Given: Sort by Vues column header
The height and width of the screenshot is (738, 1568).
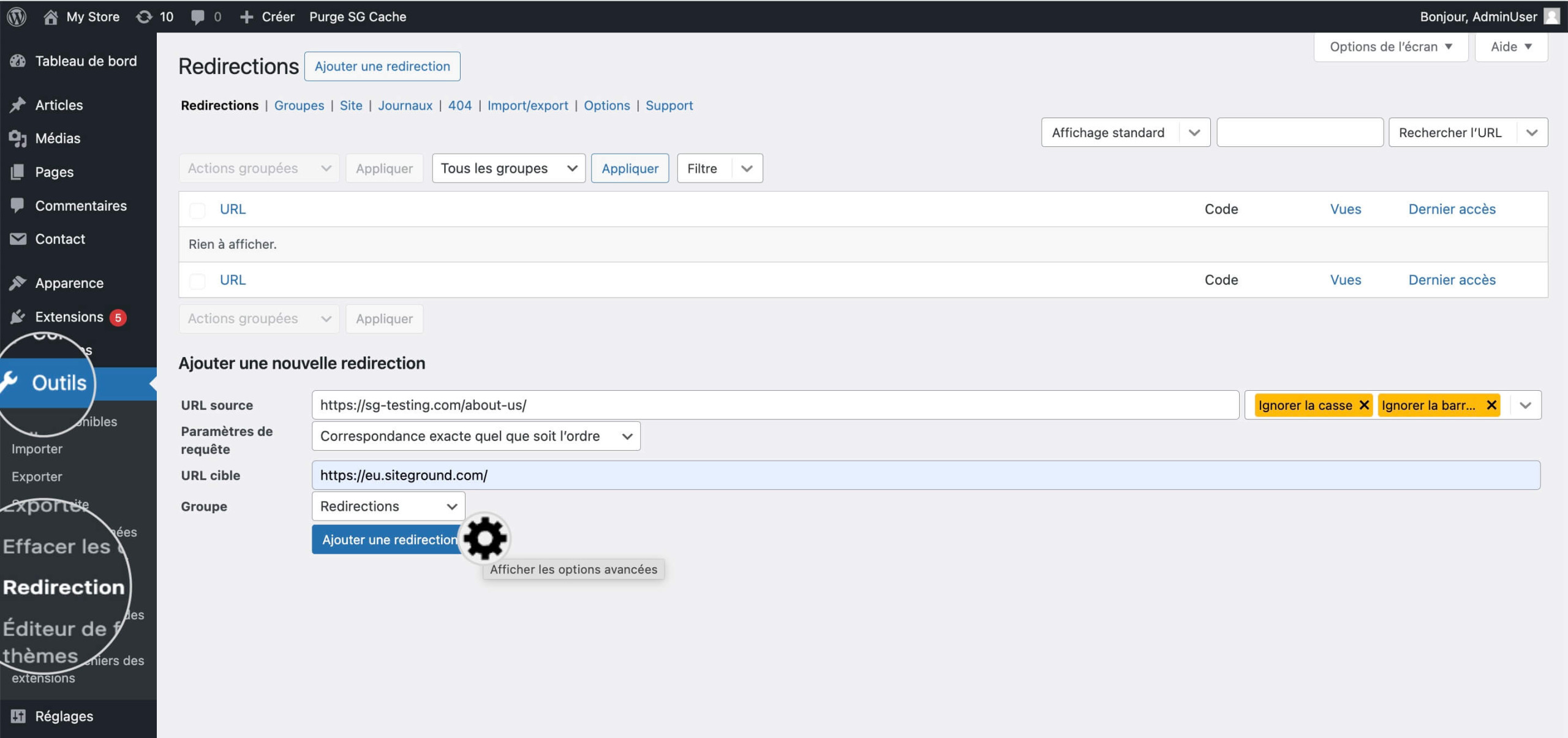Looking at the screenshot, I should pyautogui.click(x=1346, y=209).
